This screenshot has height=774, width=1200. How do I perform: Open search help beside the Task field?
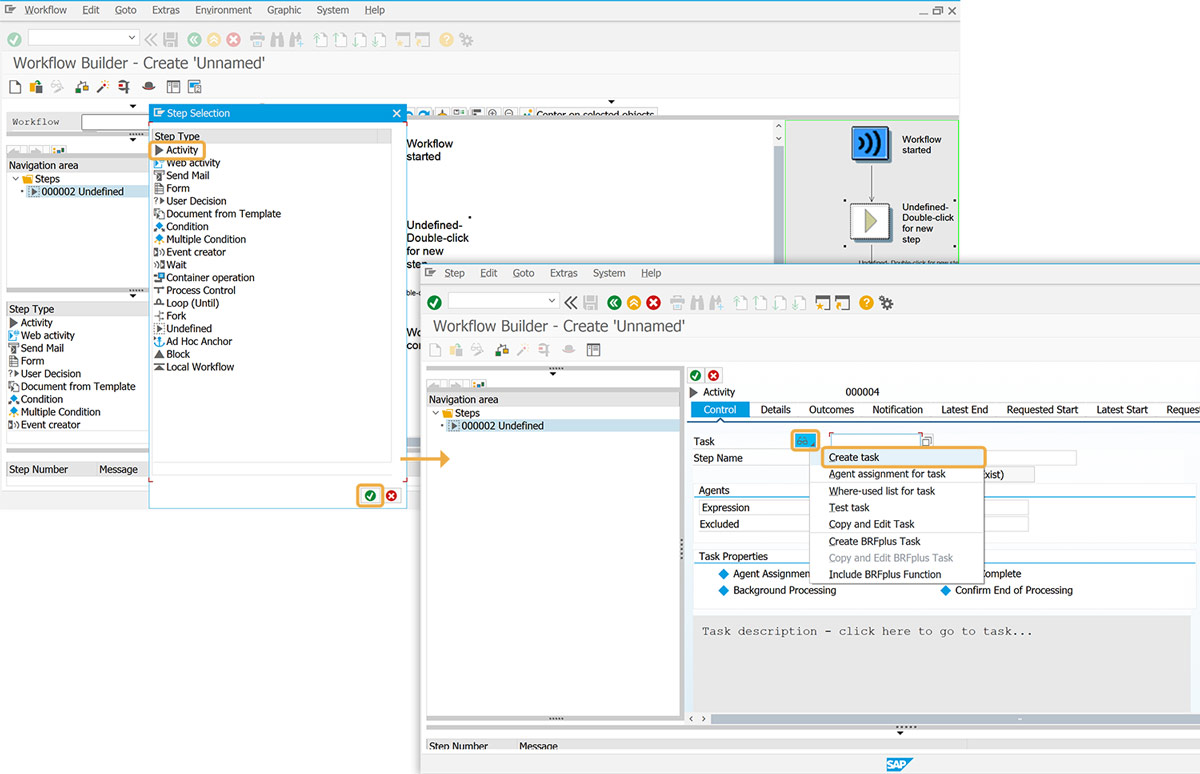pyautogui.click(x=926, y=440)
